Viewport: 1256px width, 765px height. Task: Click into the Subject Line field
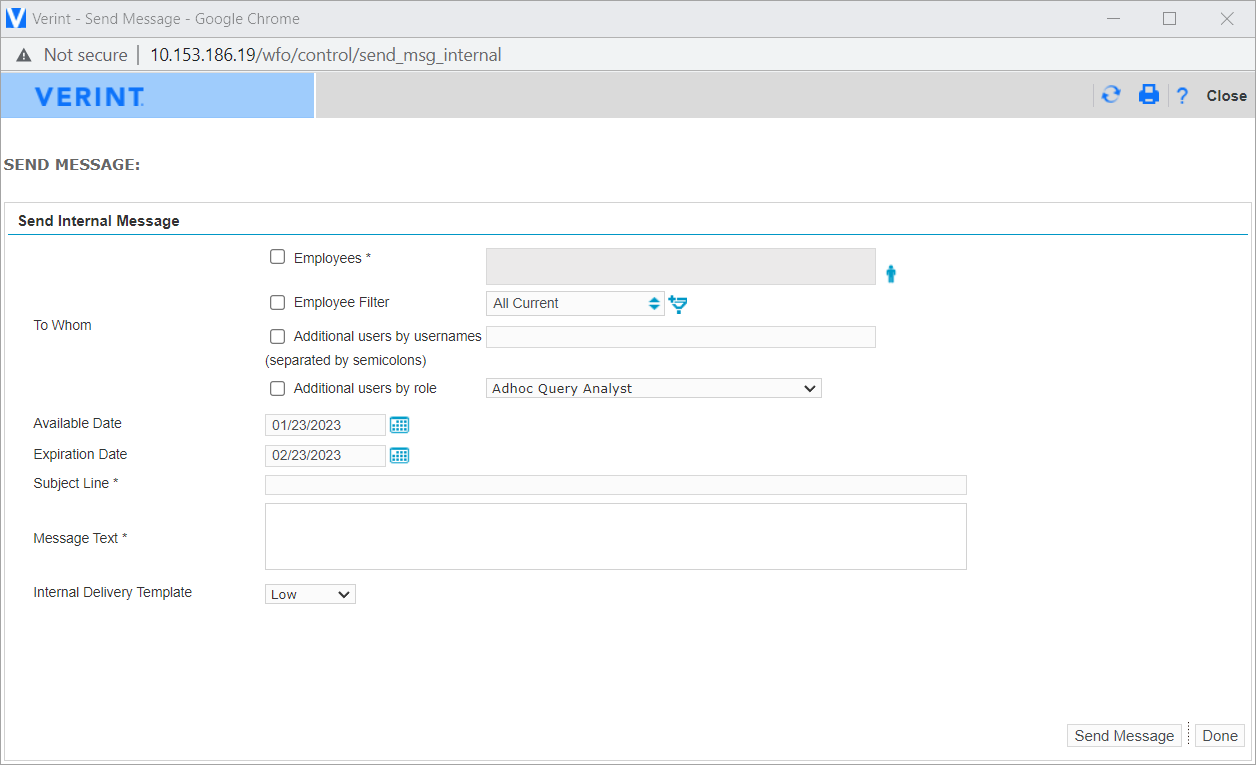coord(615,485)
